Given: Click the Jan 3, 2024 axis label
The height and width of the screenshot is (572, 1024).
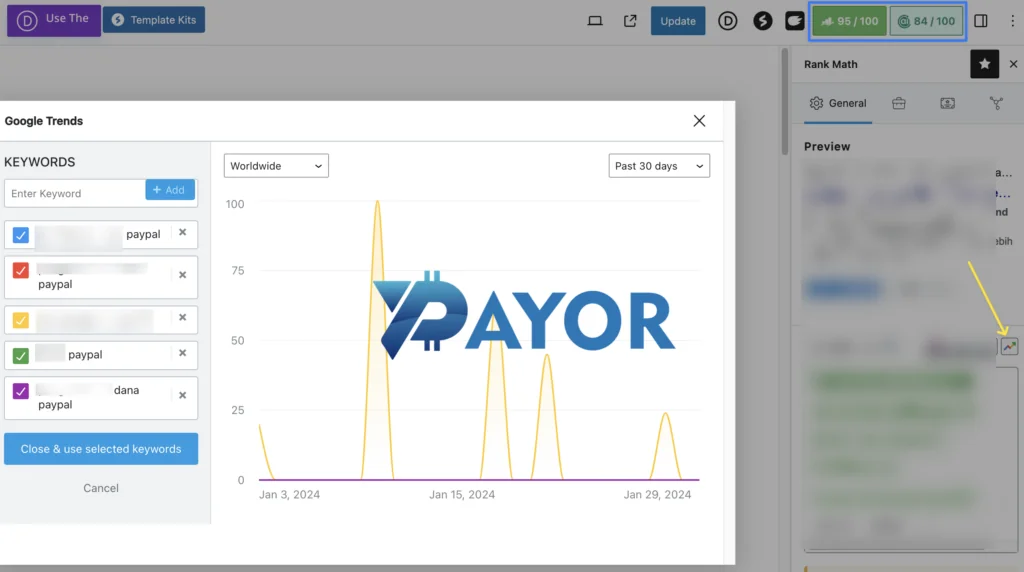Looking at the screenshot, I should click(289, 494).
